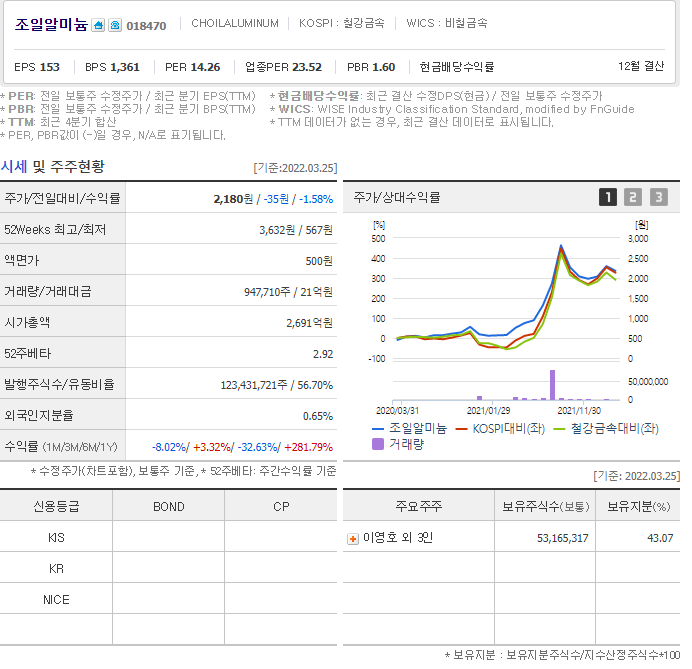Click the 보유주식수(보통) column header
Viewport: 692px width, 669px height.
click(545, 506)
